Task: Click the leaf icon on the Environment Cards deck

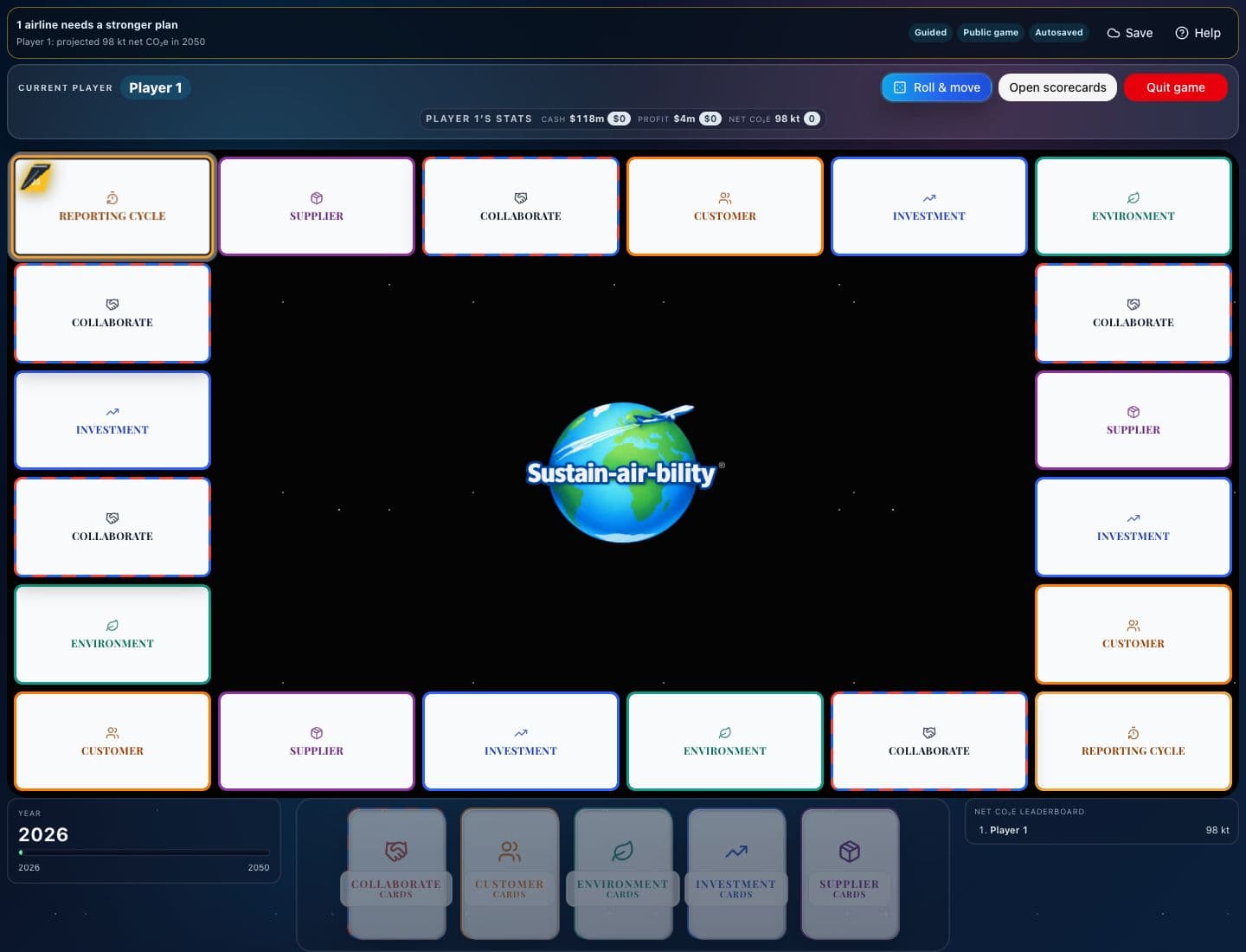Action: (623, 852)
